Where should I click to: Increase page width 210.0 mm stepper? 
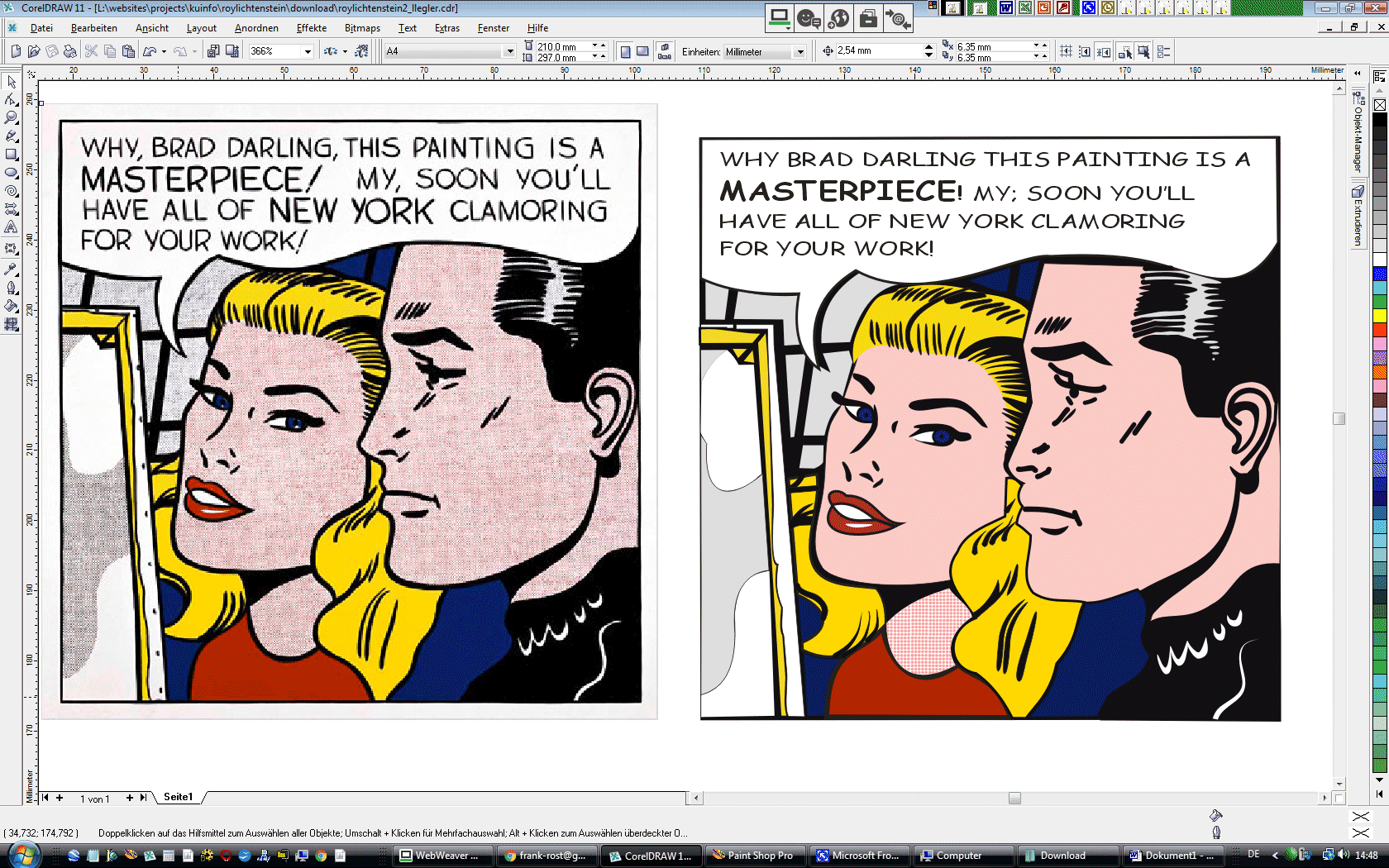point(603,45)
